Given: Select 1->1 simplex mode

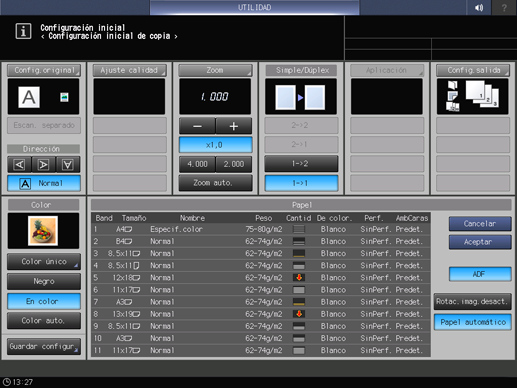Looking at the screenshot, I should click(301, 183).
